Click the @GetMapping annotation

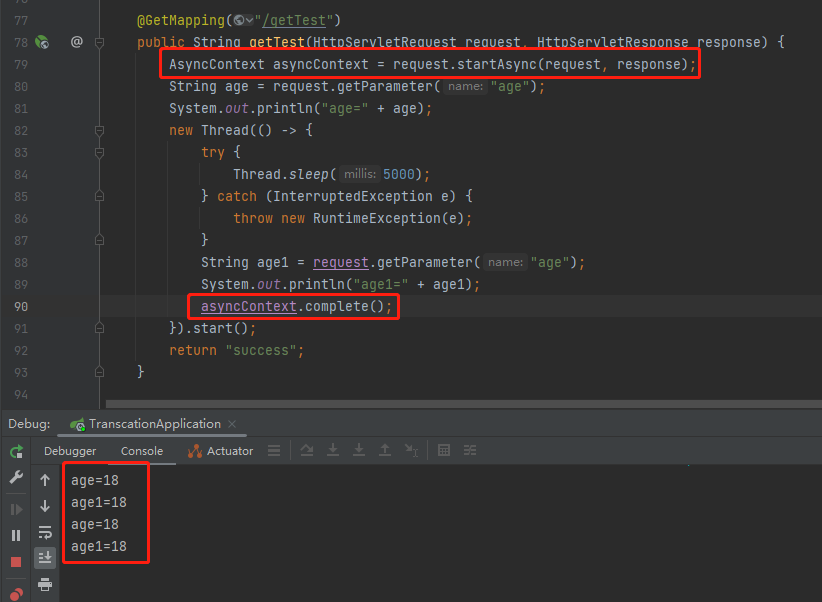click(181, 20)
